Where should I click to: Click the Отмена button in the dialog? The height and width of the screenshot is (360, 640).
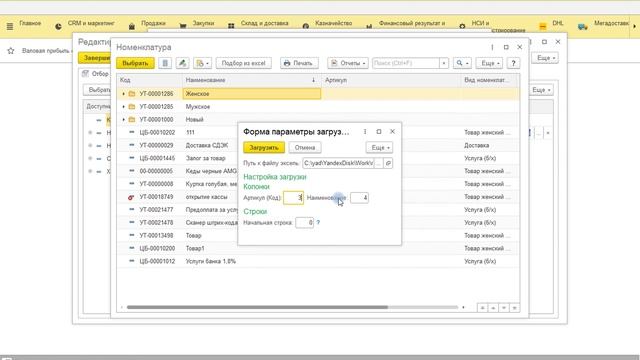[305, 147]
